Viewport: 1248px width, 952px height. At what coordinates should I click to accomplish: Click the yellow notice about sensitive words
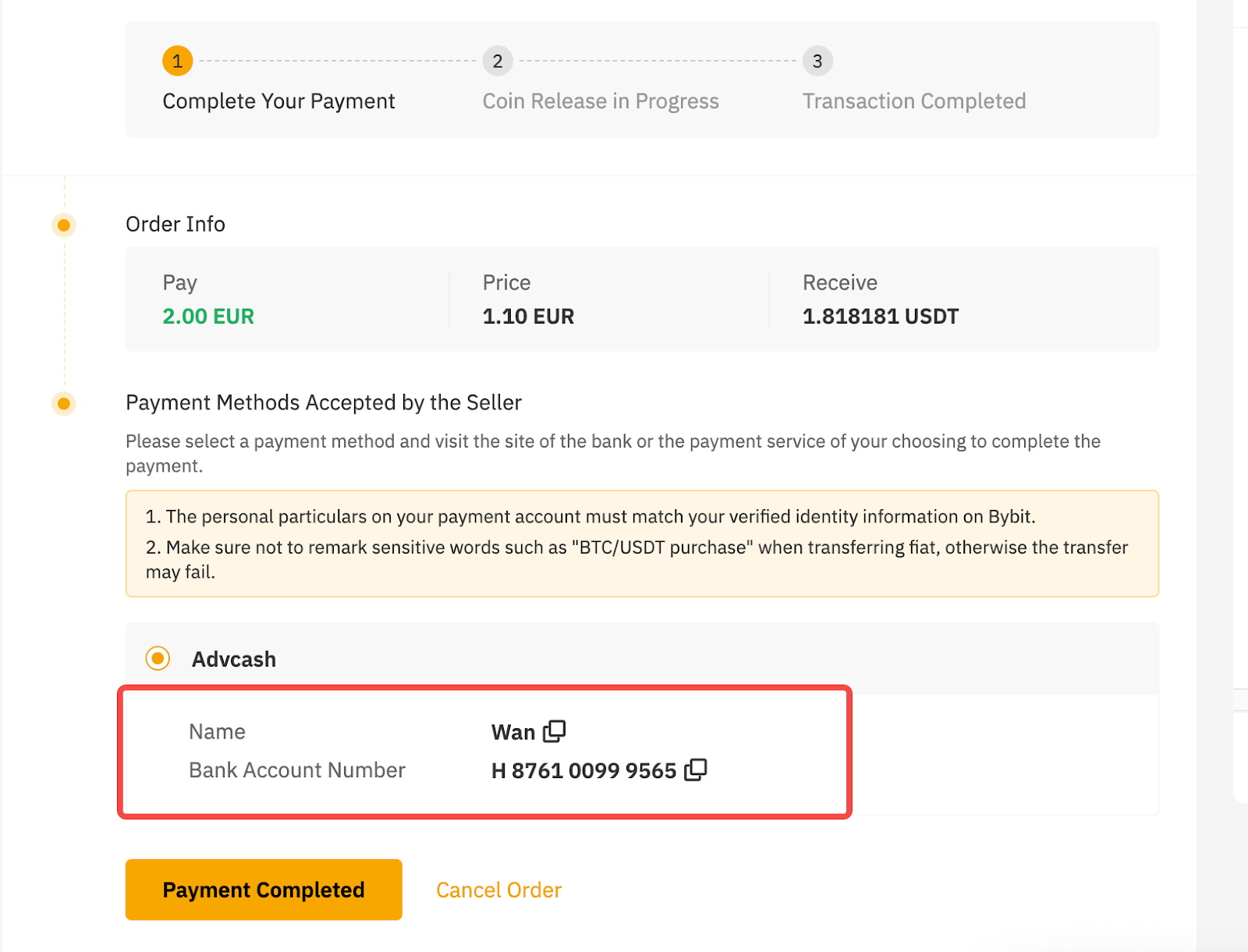click(636, 558)
